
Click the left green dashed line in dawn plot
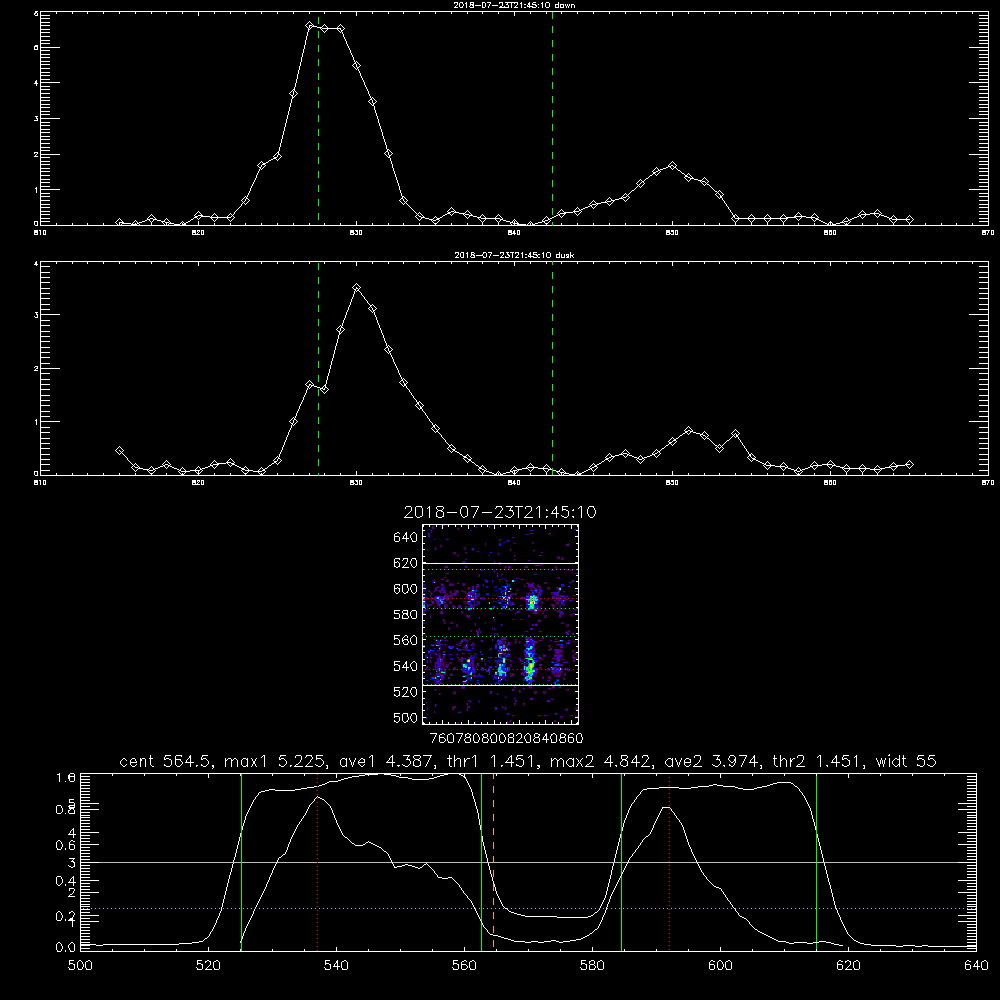tap(318, 118)
